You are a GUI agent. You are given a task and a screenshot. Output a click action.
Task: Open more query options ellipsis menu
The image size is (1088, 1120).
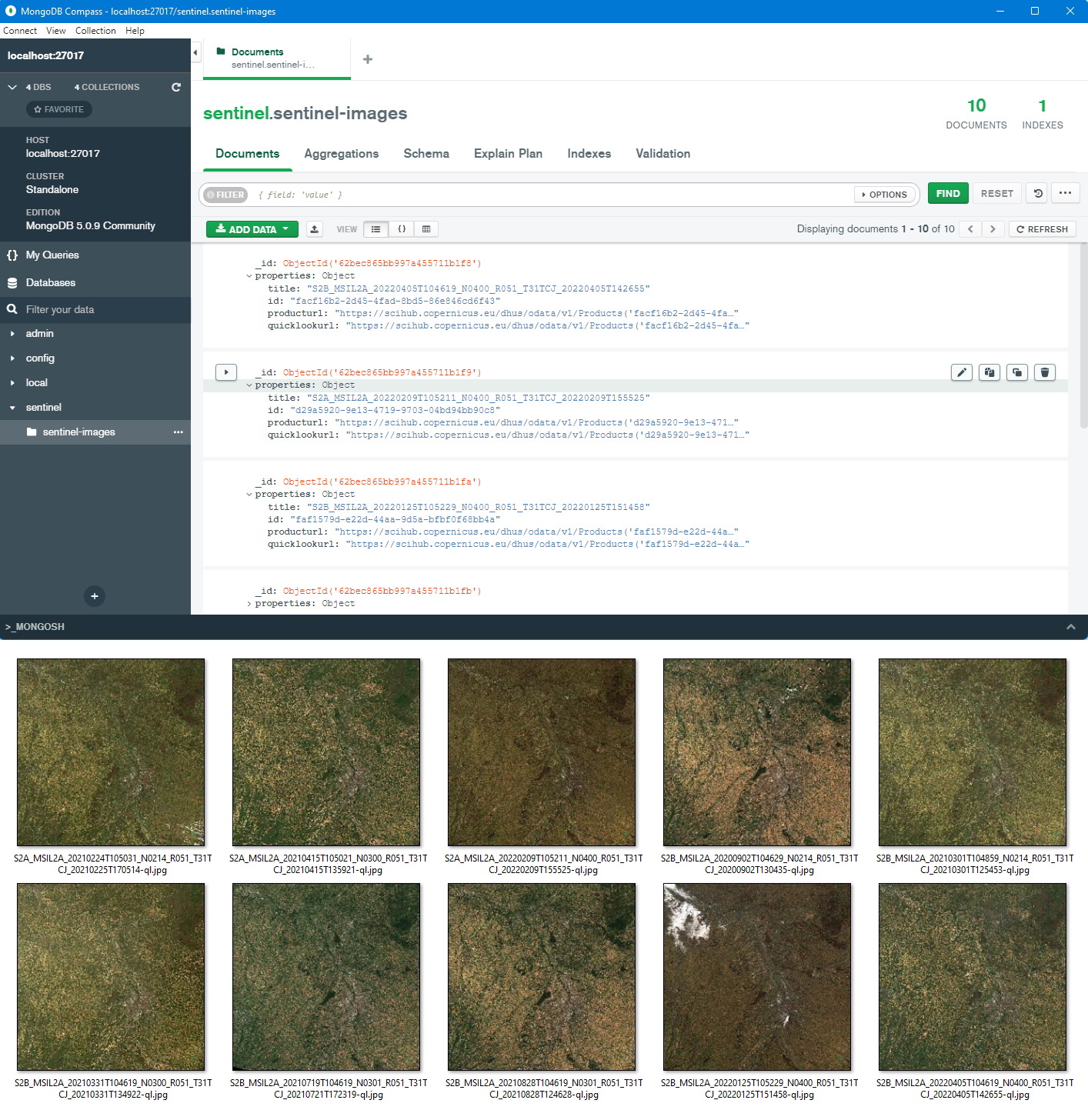point(1065,193)
